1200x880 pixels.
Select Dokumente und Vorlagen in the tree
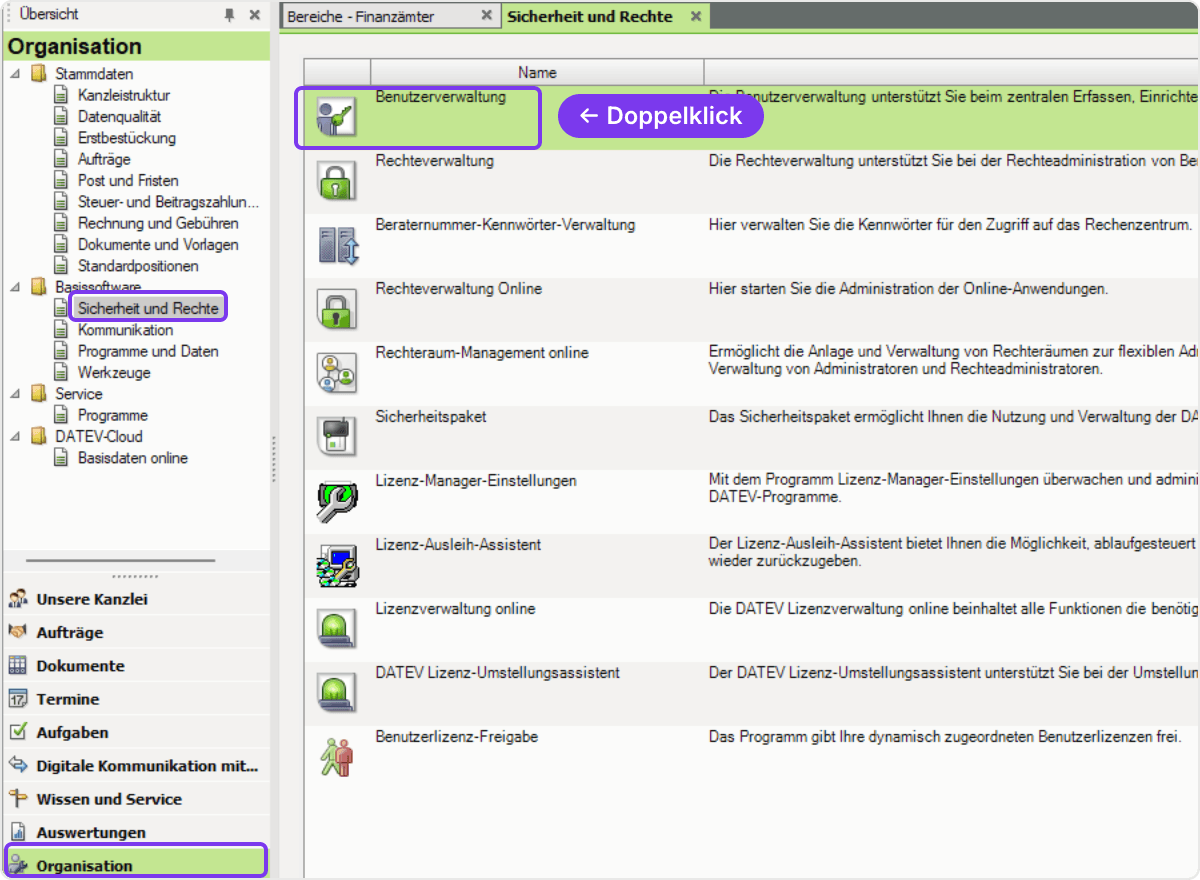coord(158,244)
